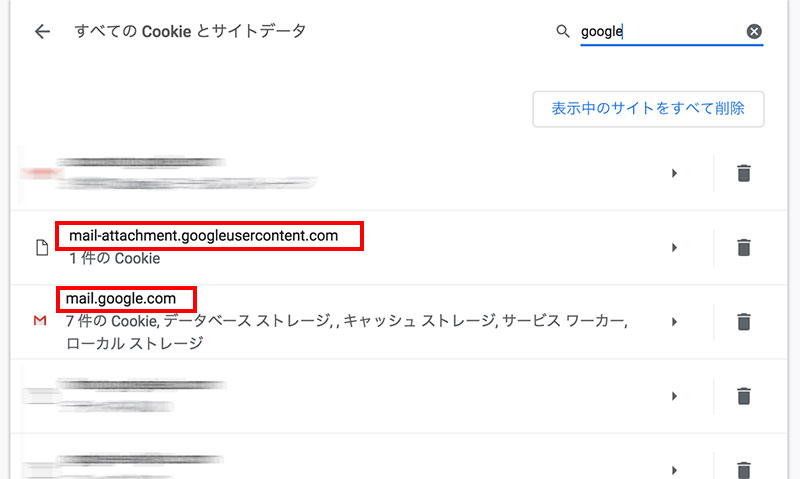Clear the google search text
This screenshot has width=800, height=479.
[x=754, y=32]
